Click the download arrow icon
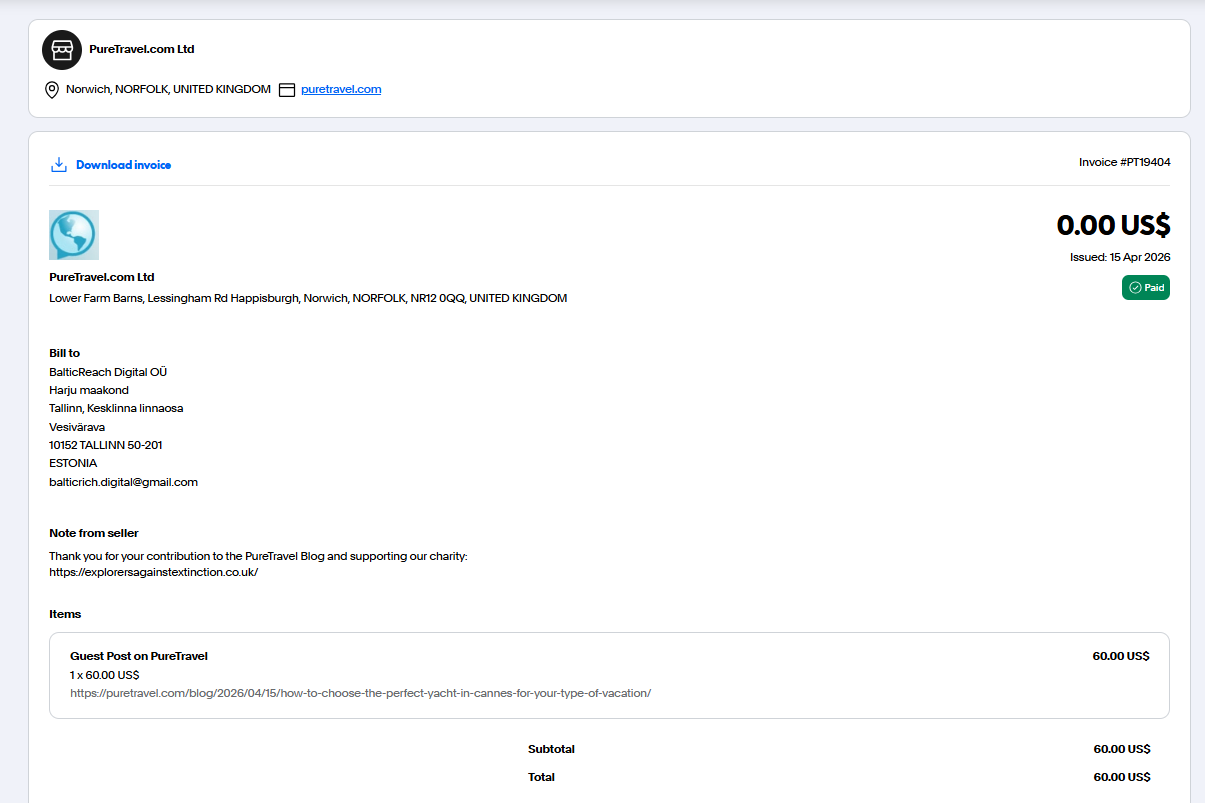Viewport: 1205px width, 803px height. [58, 164]
